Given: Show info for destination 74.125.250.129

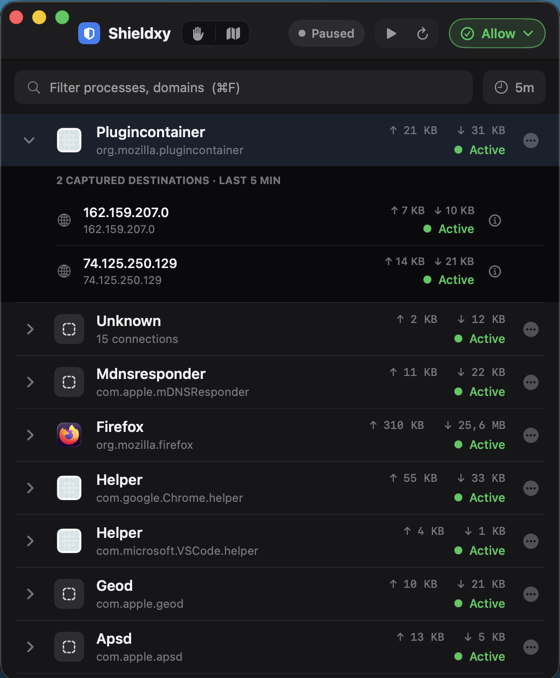Looking at the screenshot, I should pyautogui.click(x=495, y=272).
